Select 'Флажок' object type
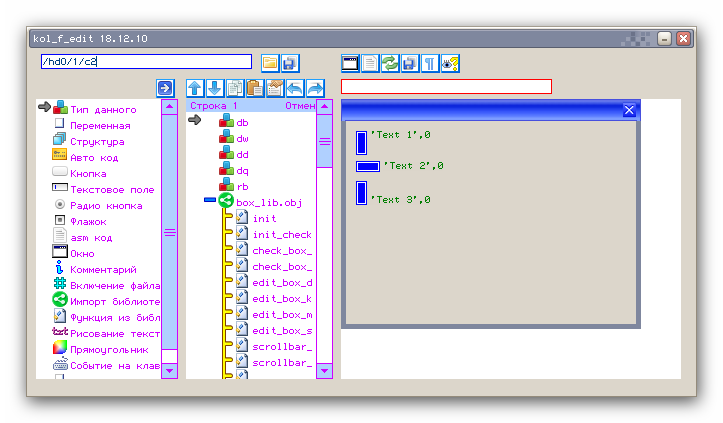The image size is (723, 423). point(88,222)
